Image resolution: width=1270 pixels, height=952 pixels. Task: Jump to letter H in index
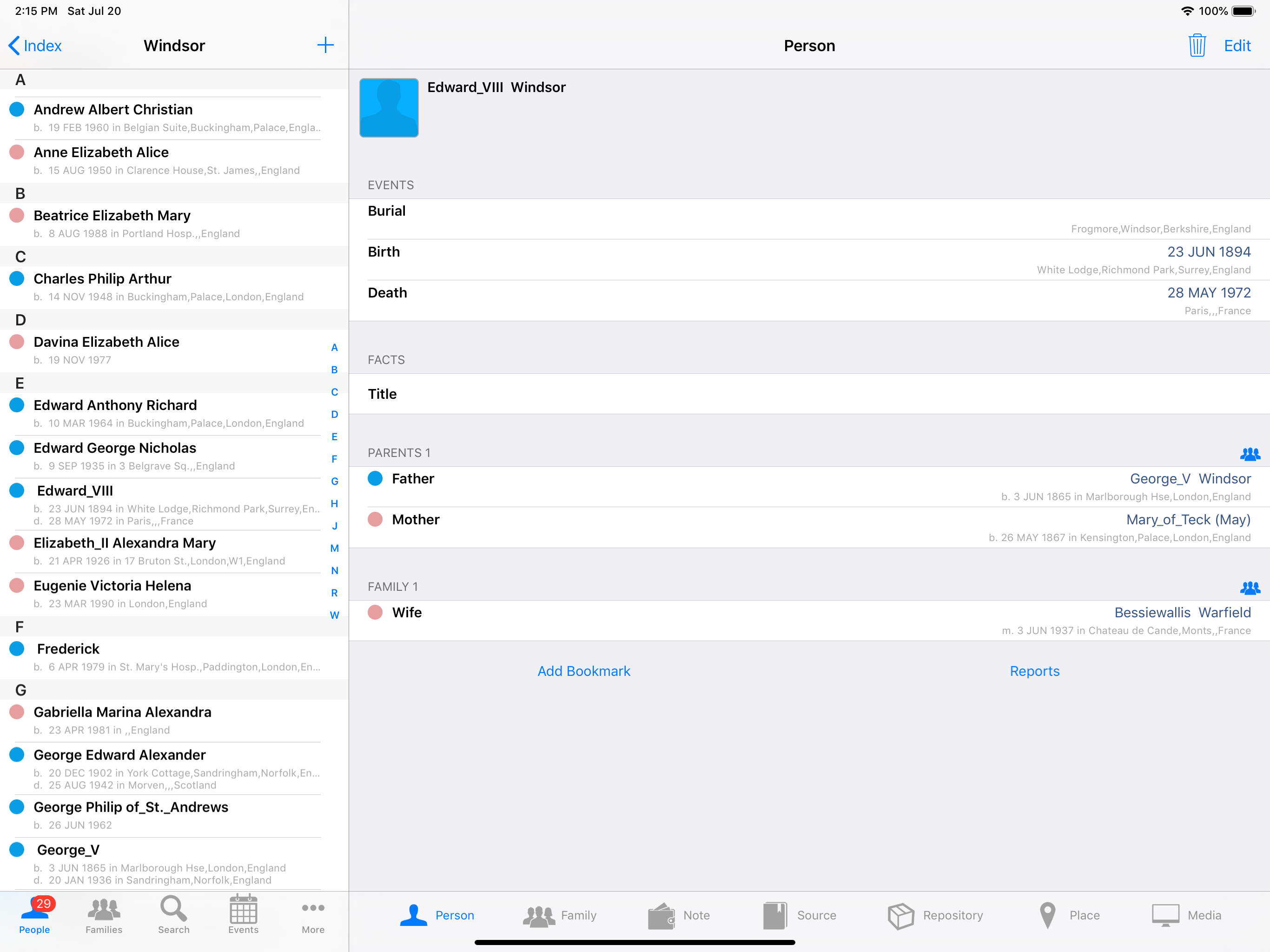click(334, 503)
